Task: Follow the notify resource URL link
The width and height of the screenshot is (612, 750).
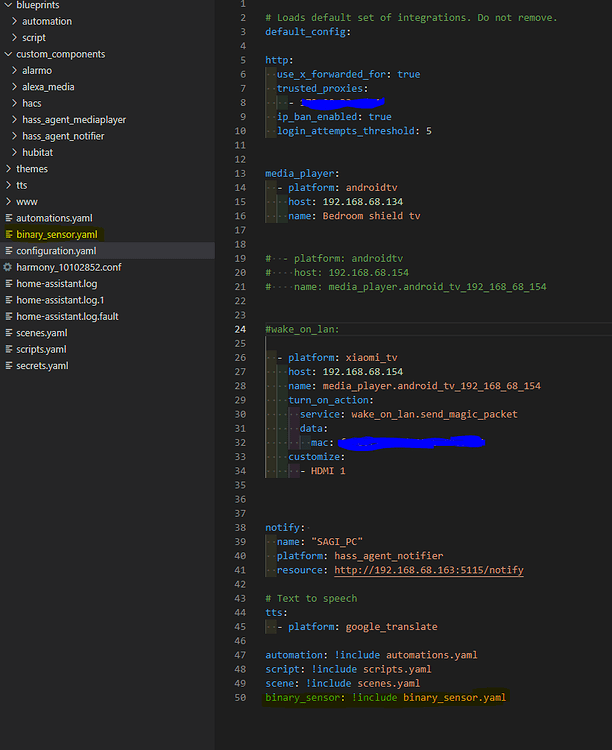Action: tap(428, 570)
